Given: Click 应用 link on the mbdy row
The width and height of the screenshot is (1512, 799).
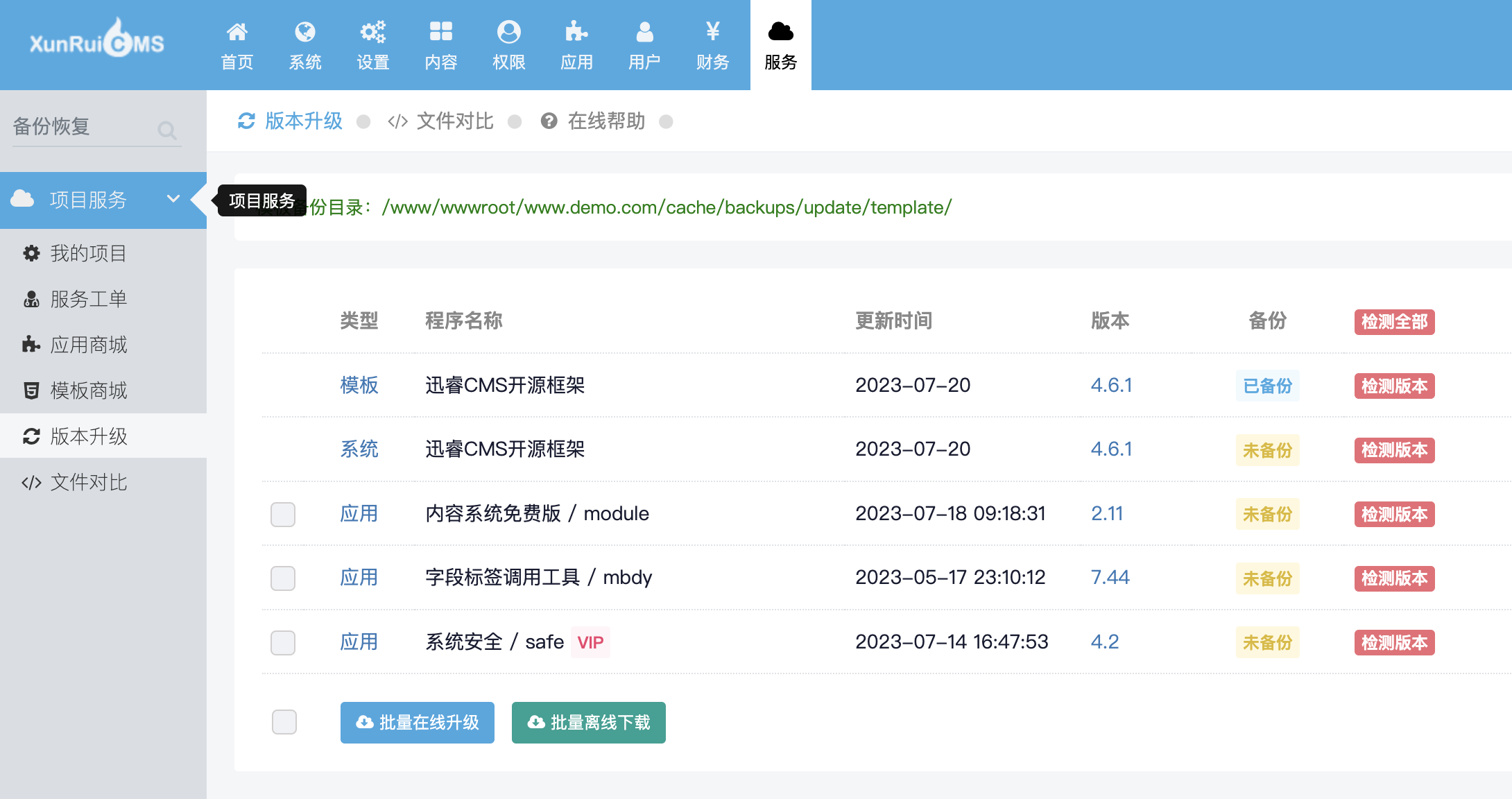Looking at the screenshot, I should (x=359, y=577).
